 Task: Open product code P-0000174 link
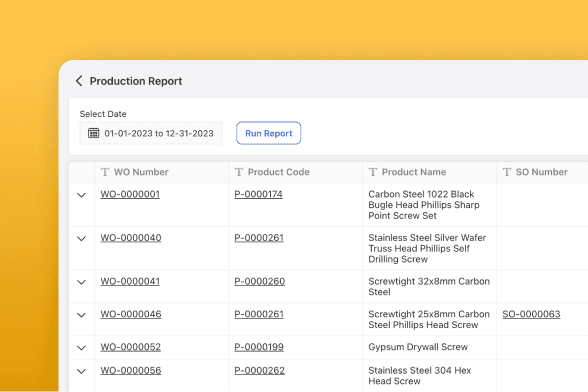point(258,194)
